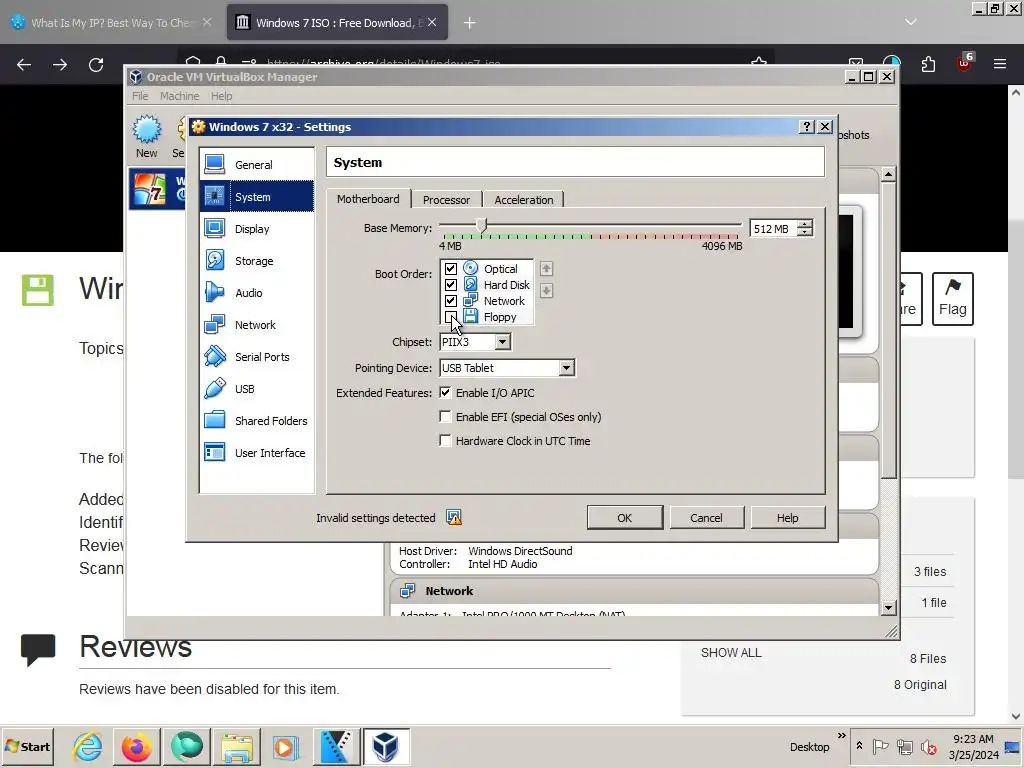Click the Flag button on archive page
The width and height of the screenshot is (1024, 768).
point(952,298)
